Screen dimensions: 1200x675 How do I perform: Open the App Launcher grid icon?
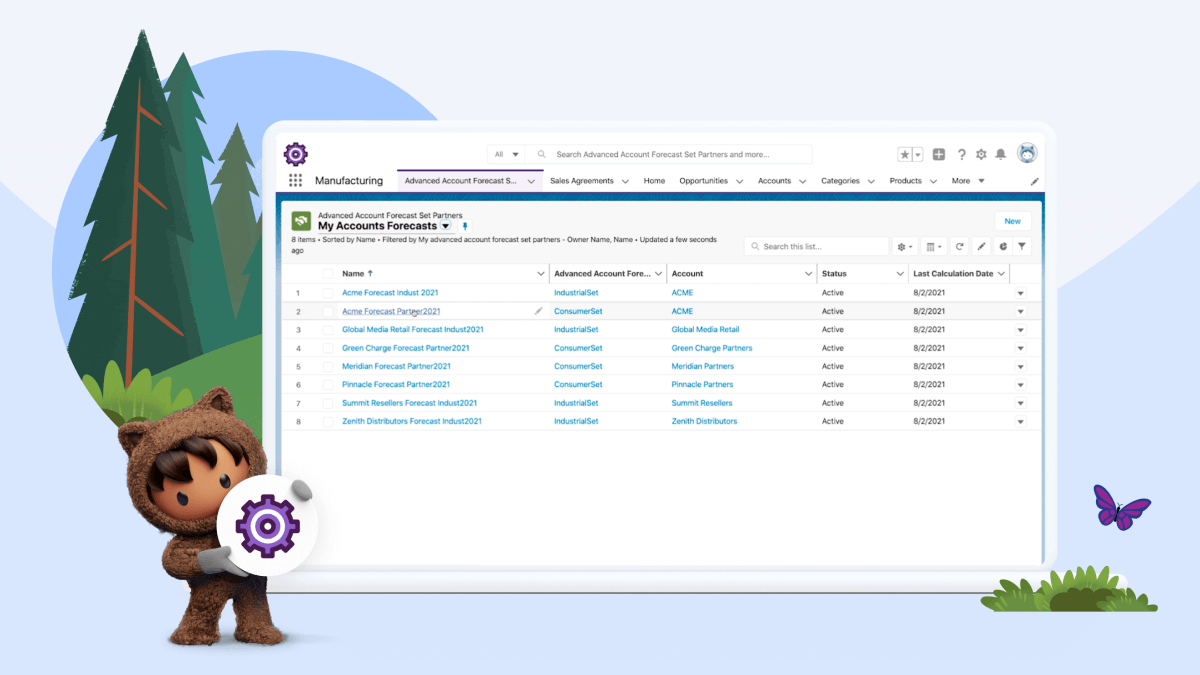click(x=295, y=181)
